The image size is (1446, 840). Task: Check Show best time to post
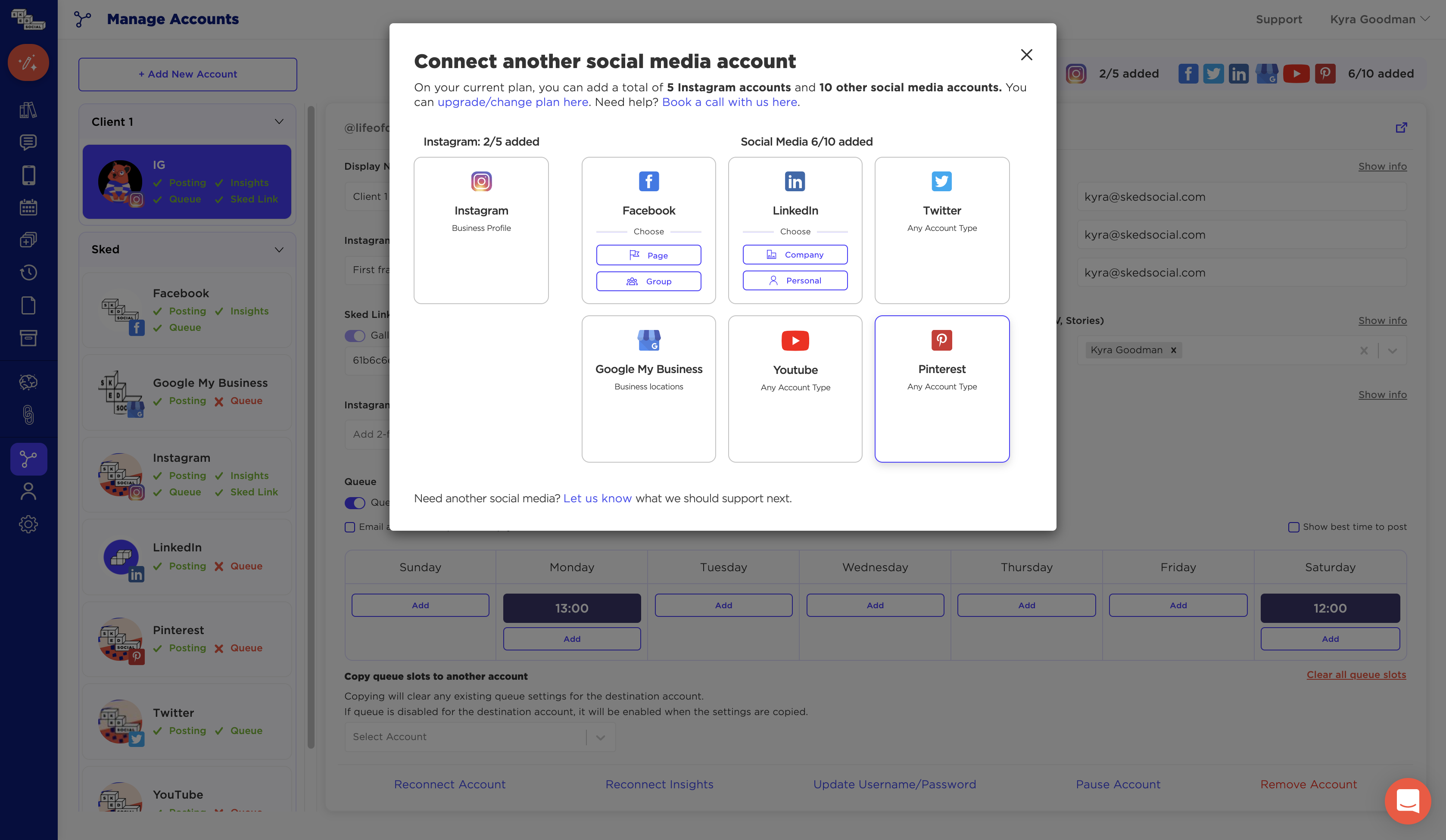pyautogui.click(x=1293, y=527)
